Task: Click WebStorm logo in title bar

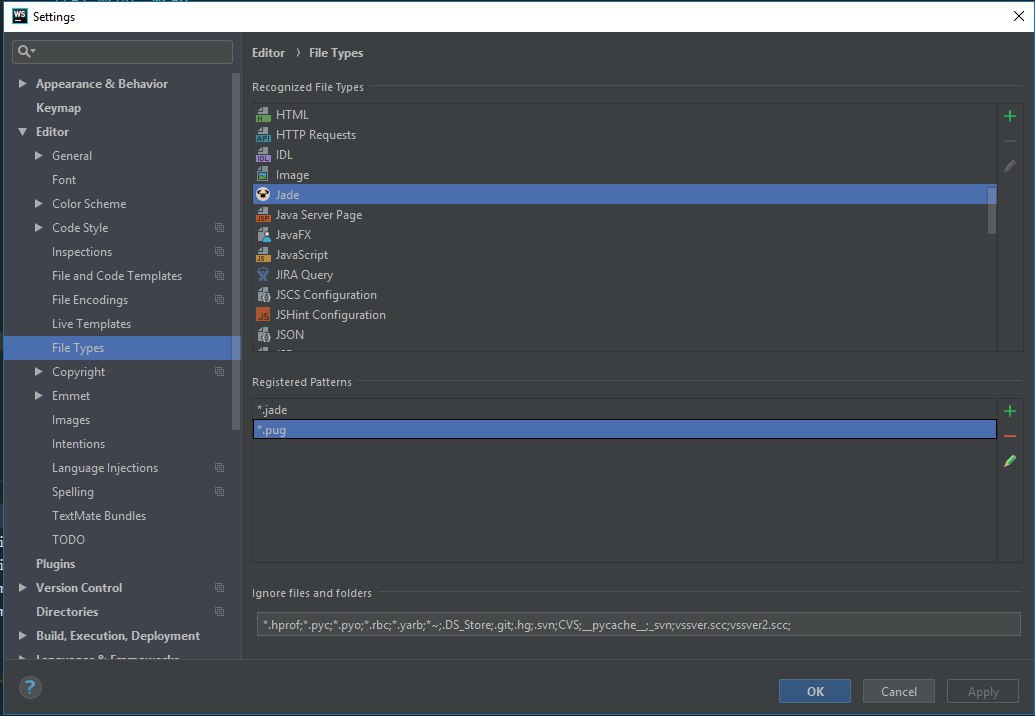Action: point(20,16)
